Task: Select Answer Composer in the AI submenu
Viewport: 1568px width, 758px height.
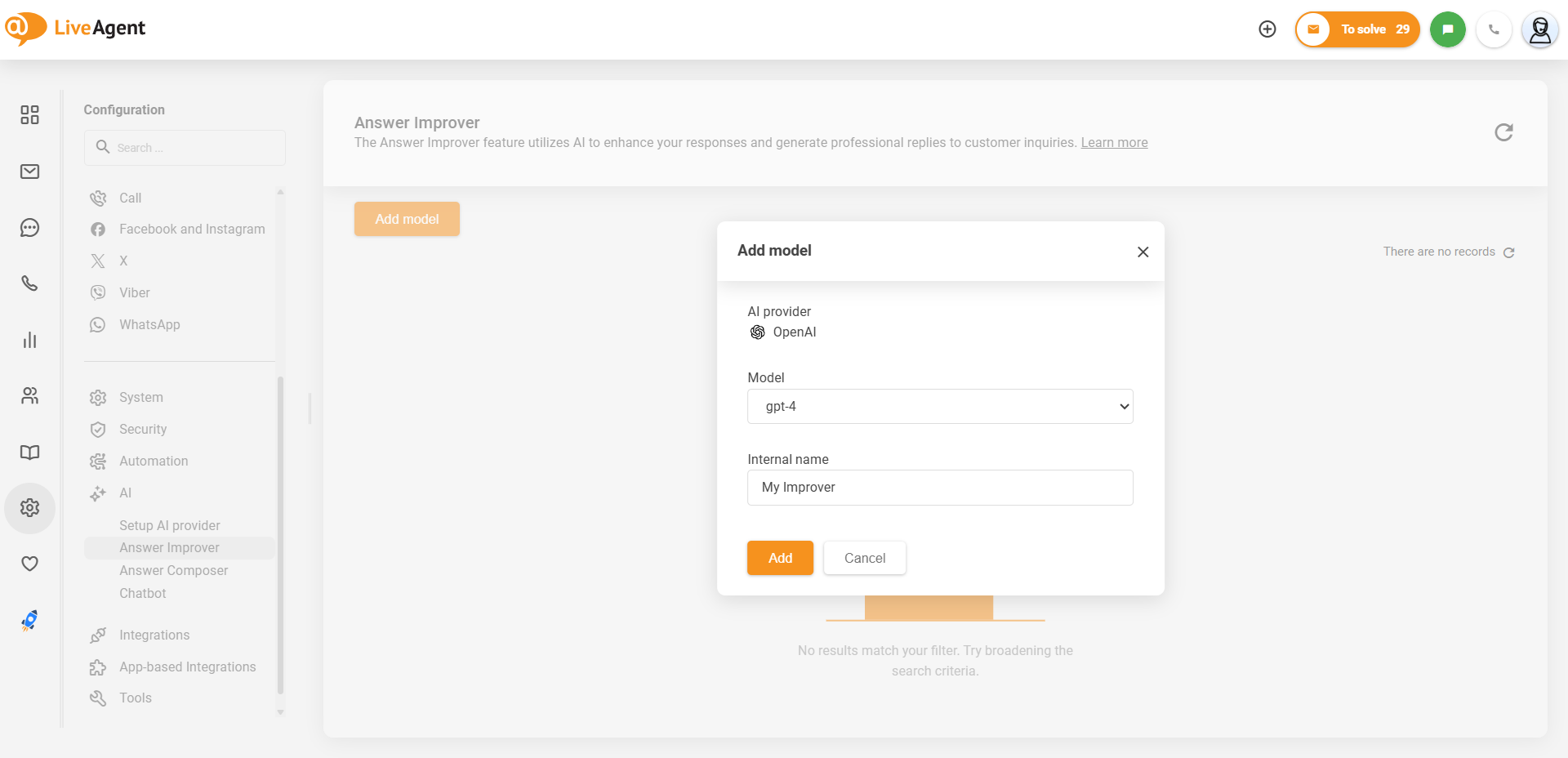Action: click(173, 571)
